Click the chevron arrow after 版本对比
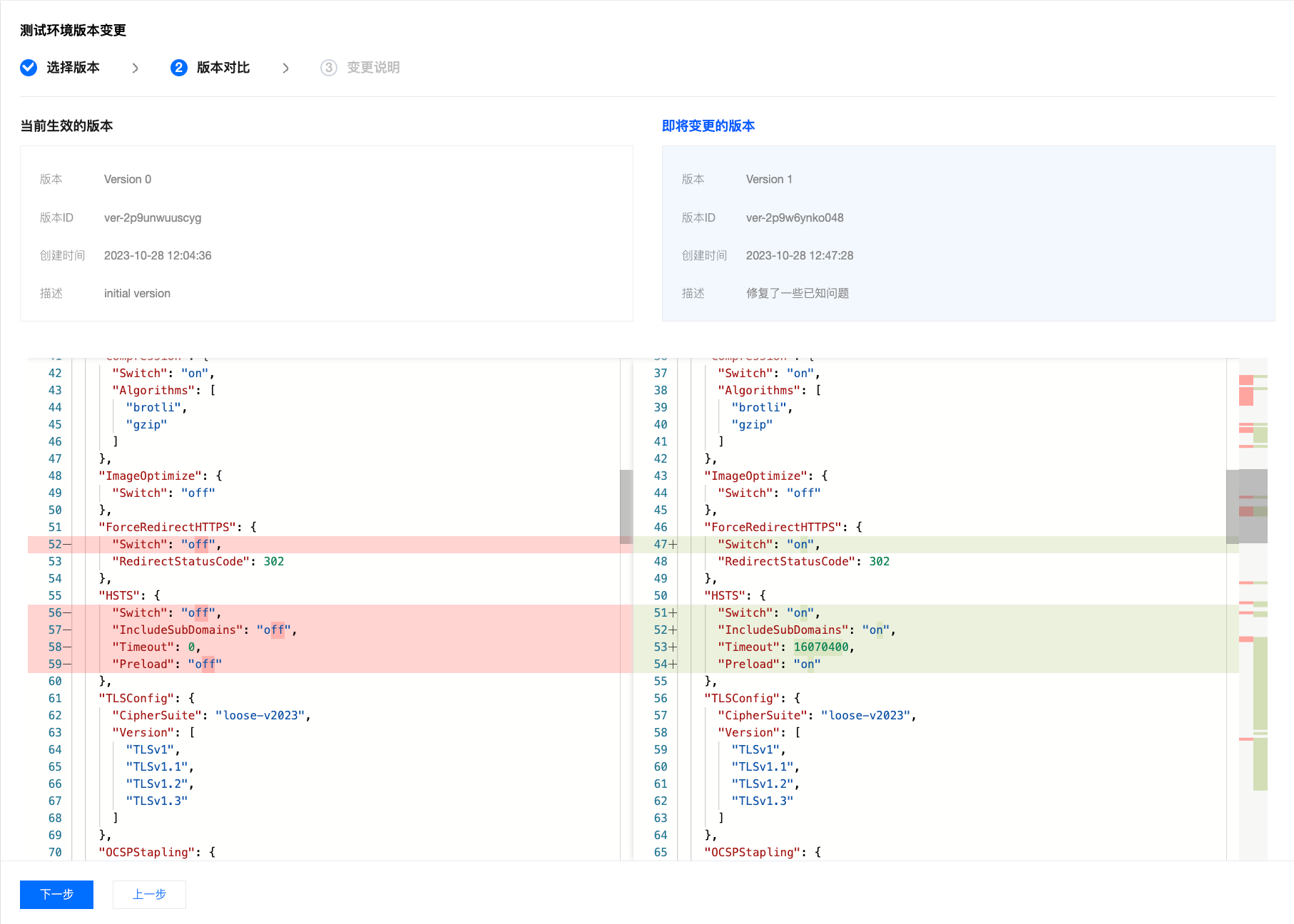1294x924 pixels. (285, 68)
